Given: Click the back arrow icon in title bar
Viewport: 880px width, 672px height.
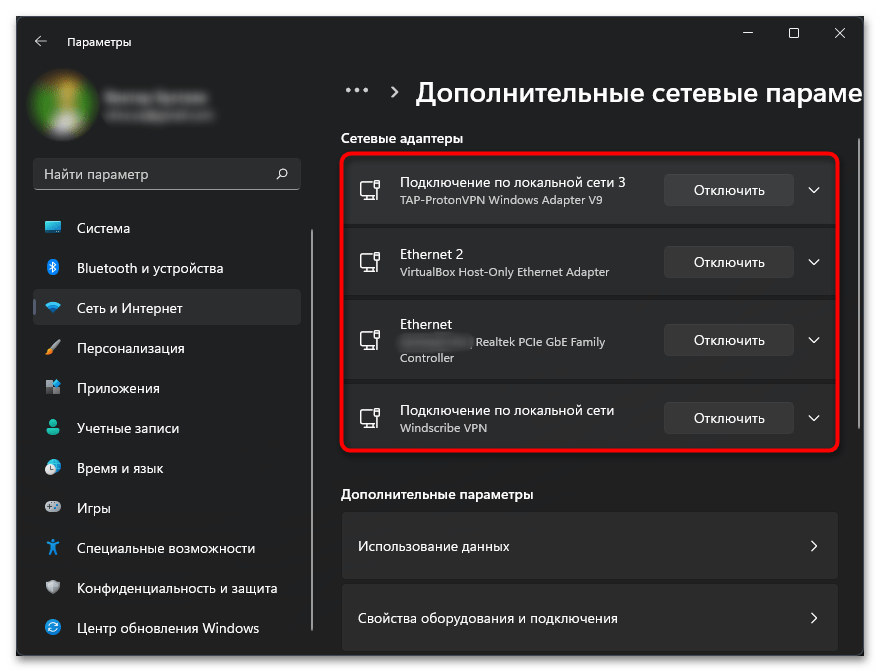Looking at the screenshot, I should pyautogui.click(x=41, y=42).
